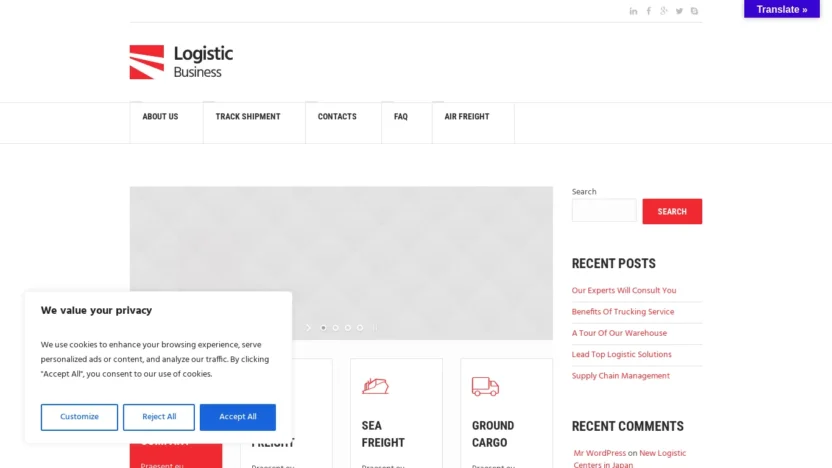Click the 'Recent Posts' heading
Screen dimensions: 832x468
coord(613,264)
